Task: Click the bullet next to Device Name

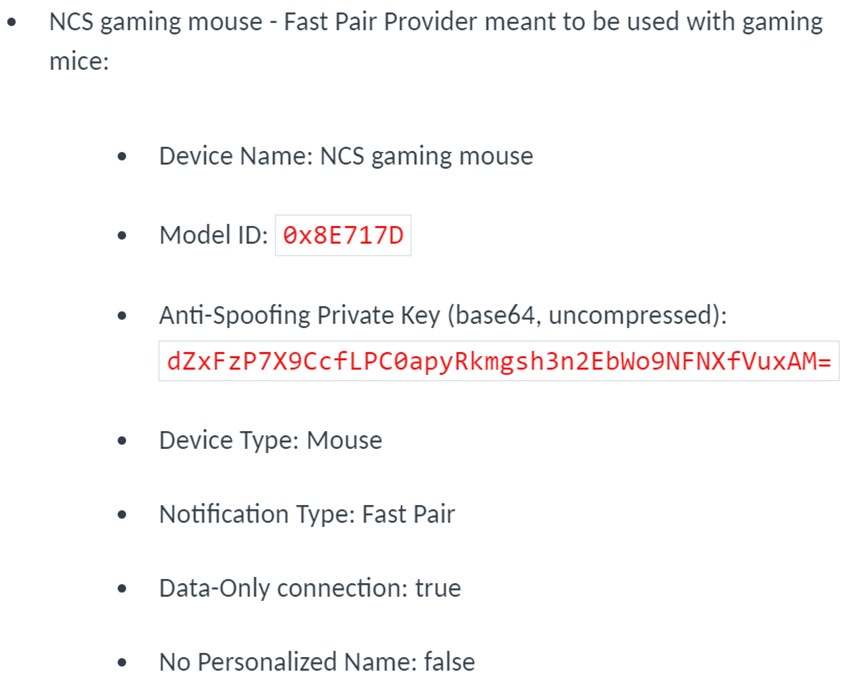Action: coord(122,157)
